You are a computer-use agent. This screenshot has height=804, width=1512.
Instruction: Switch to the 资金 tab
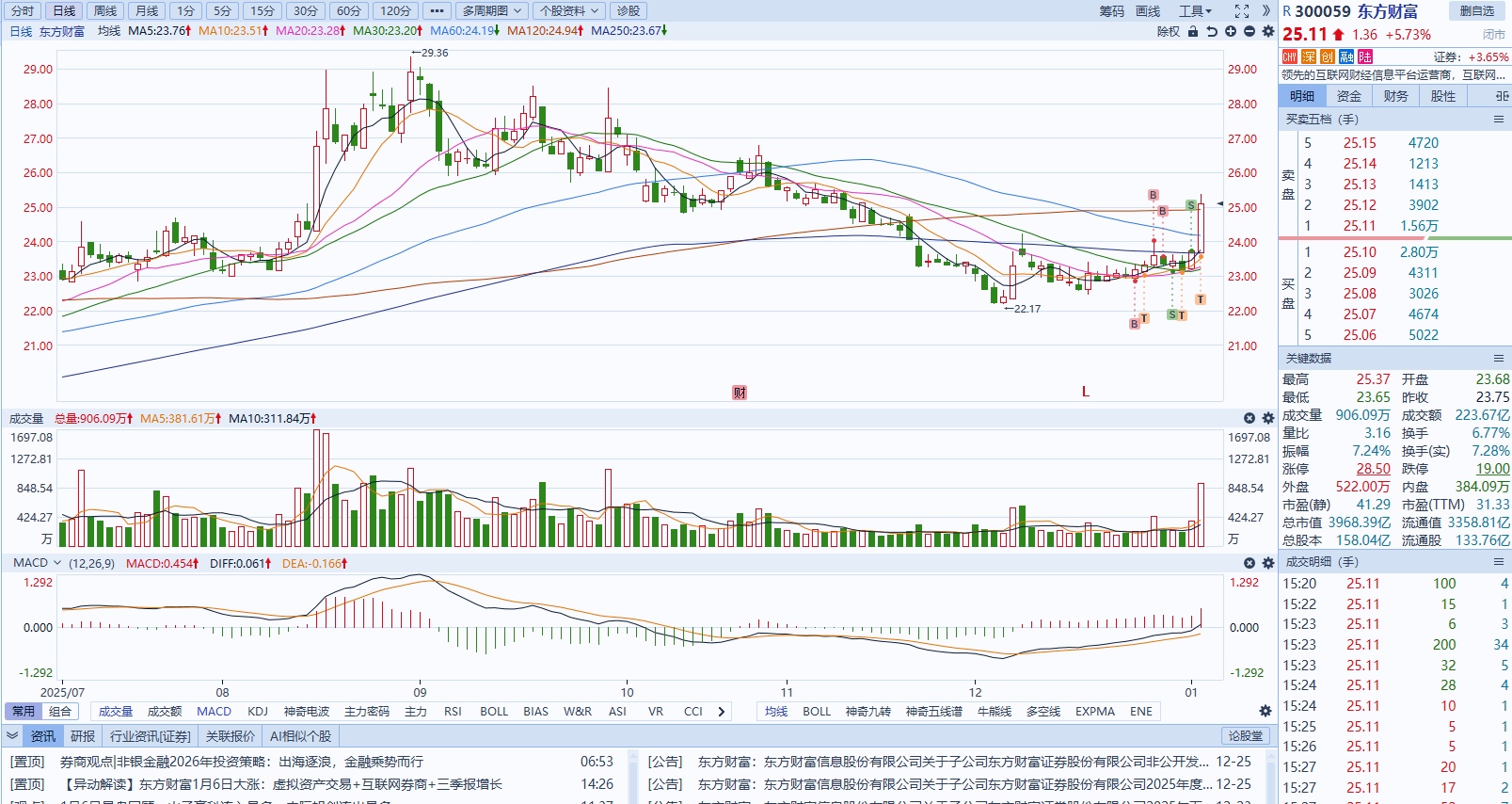(x=1349, y=96)
